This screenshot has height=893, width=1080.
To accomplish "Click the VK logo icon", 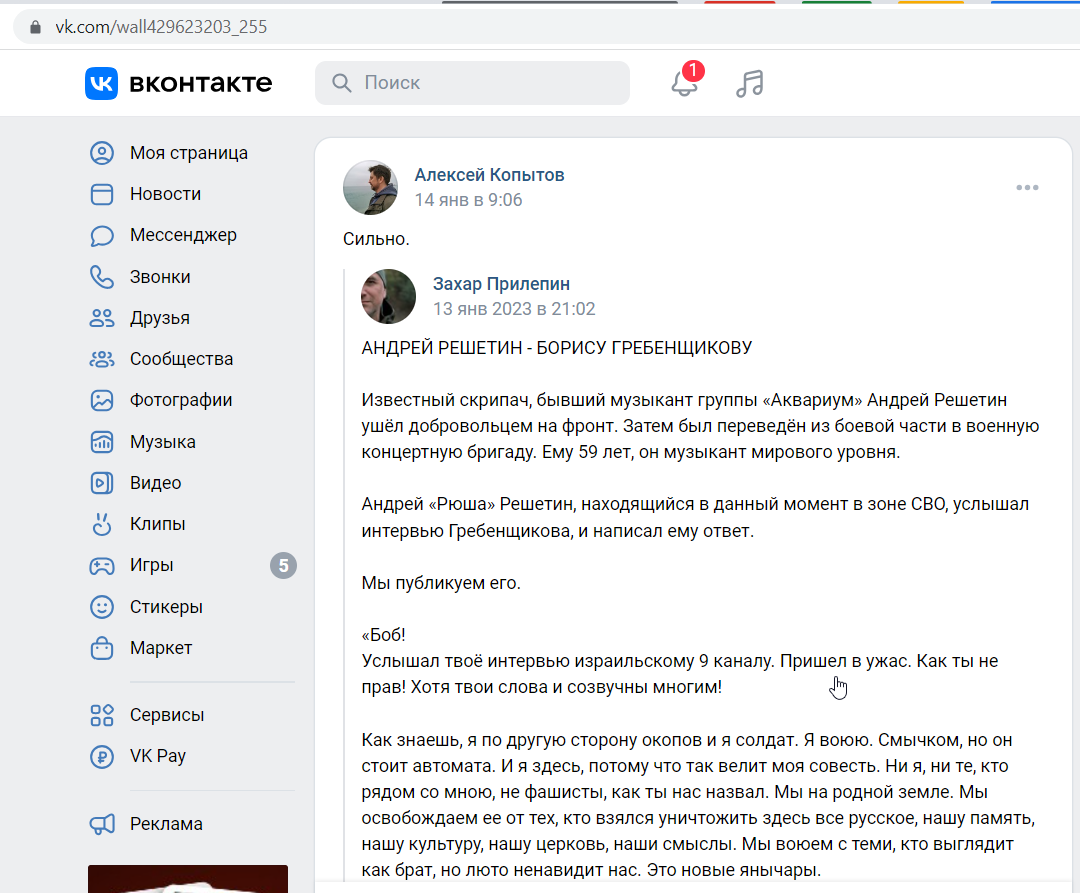I will (101, 83).
